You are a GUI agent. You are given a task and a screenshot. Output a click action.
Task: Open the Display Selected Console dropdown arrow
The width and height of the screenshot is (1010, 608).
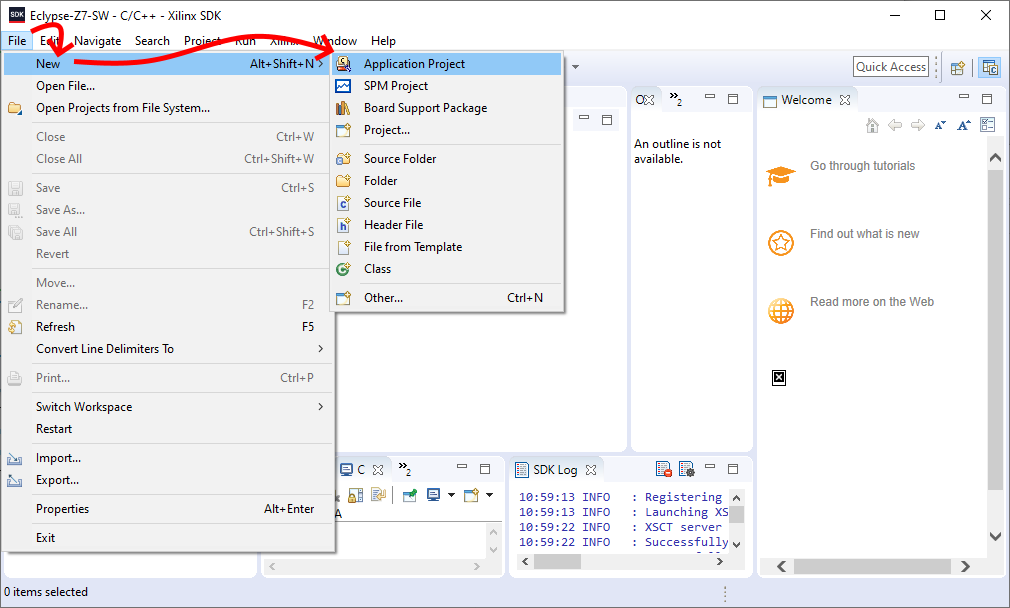coord(452,495)
